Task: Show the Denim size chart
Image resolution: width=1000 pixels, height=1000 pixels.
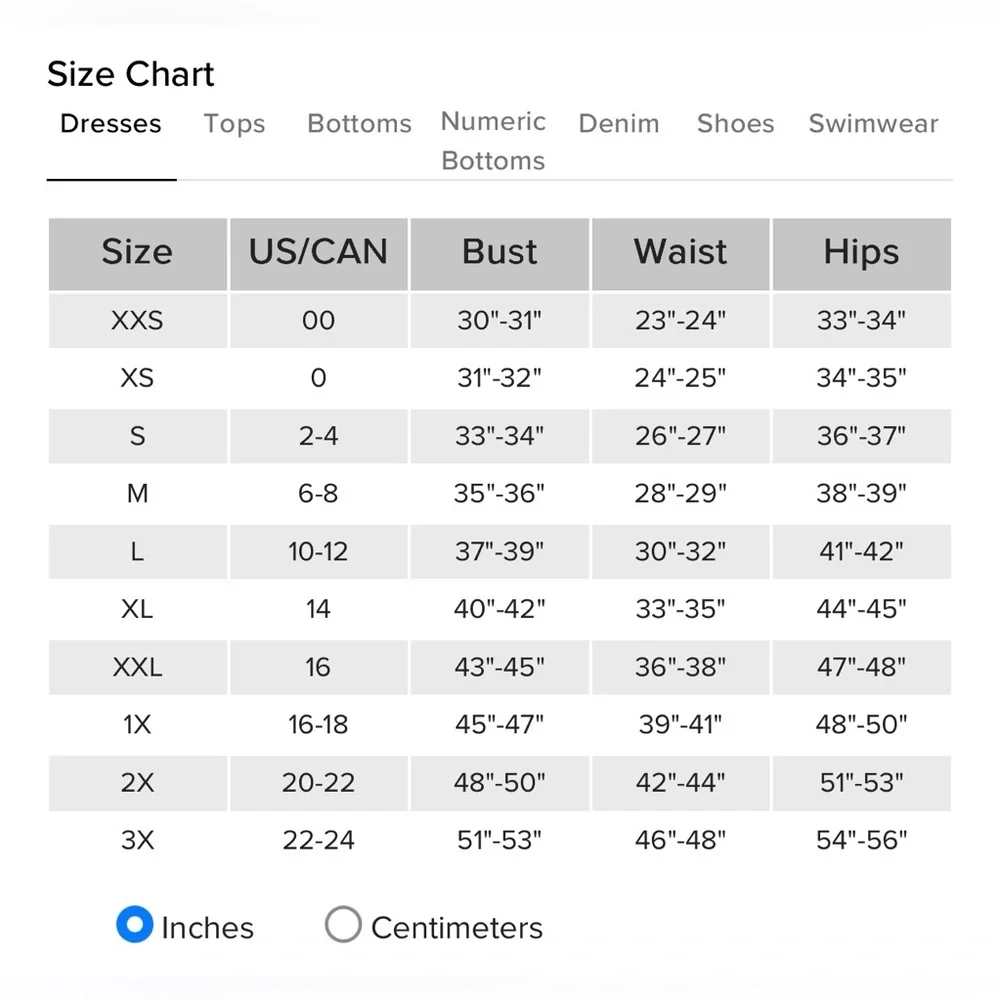Action: 619,124
